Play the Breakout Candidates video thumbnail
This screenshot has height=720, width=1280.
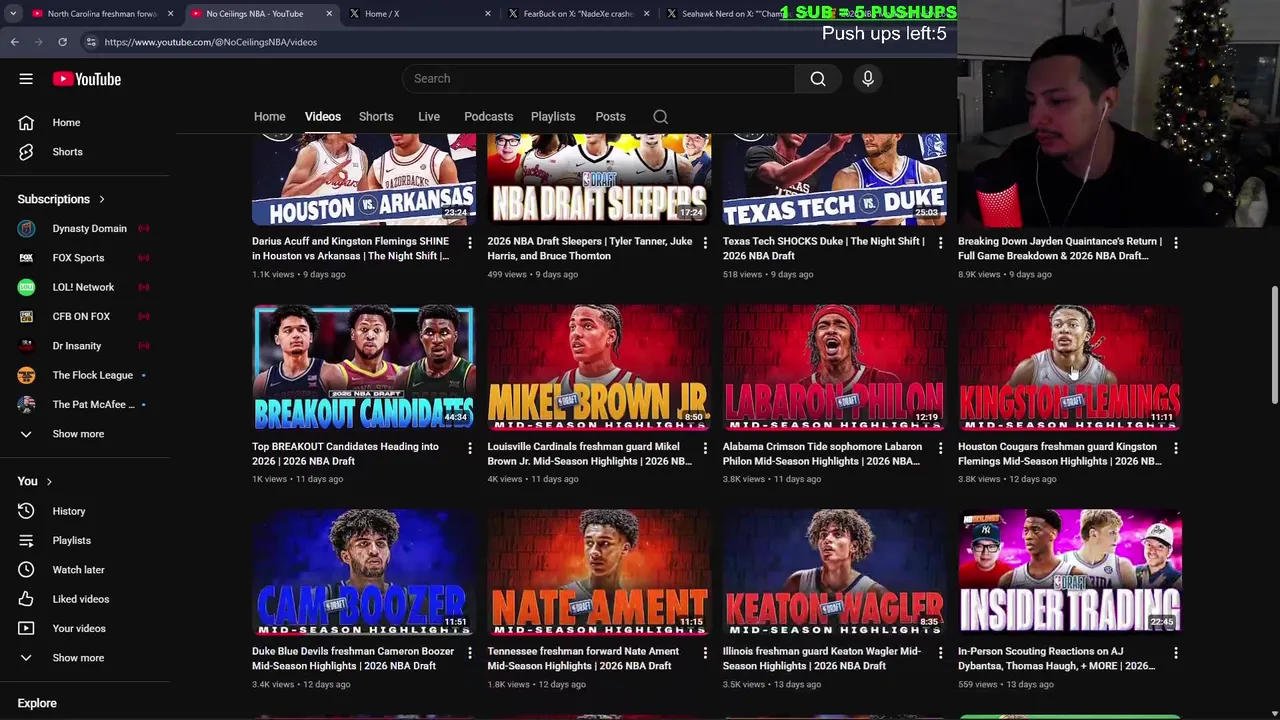364,369
